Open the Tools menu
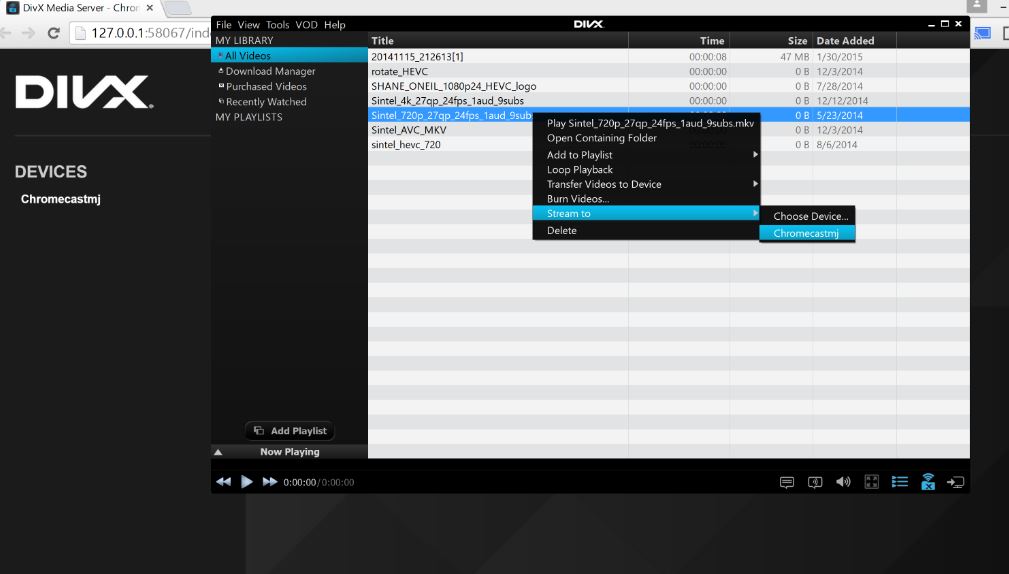 point(277,24)
